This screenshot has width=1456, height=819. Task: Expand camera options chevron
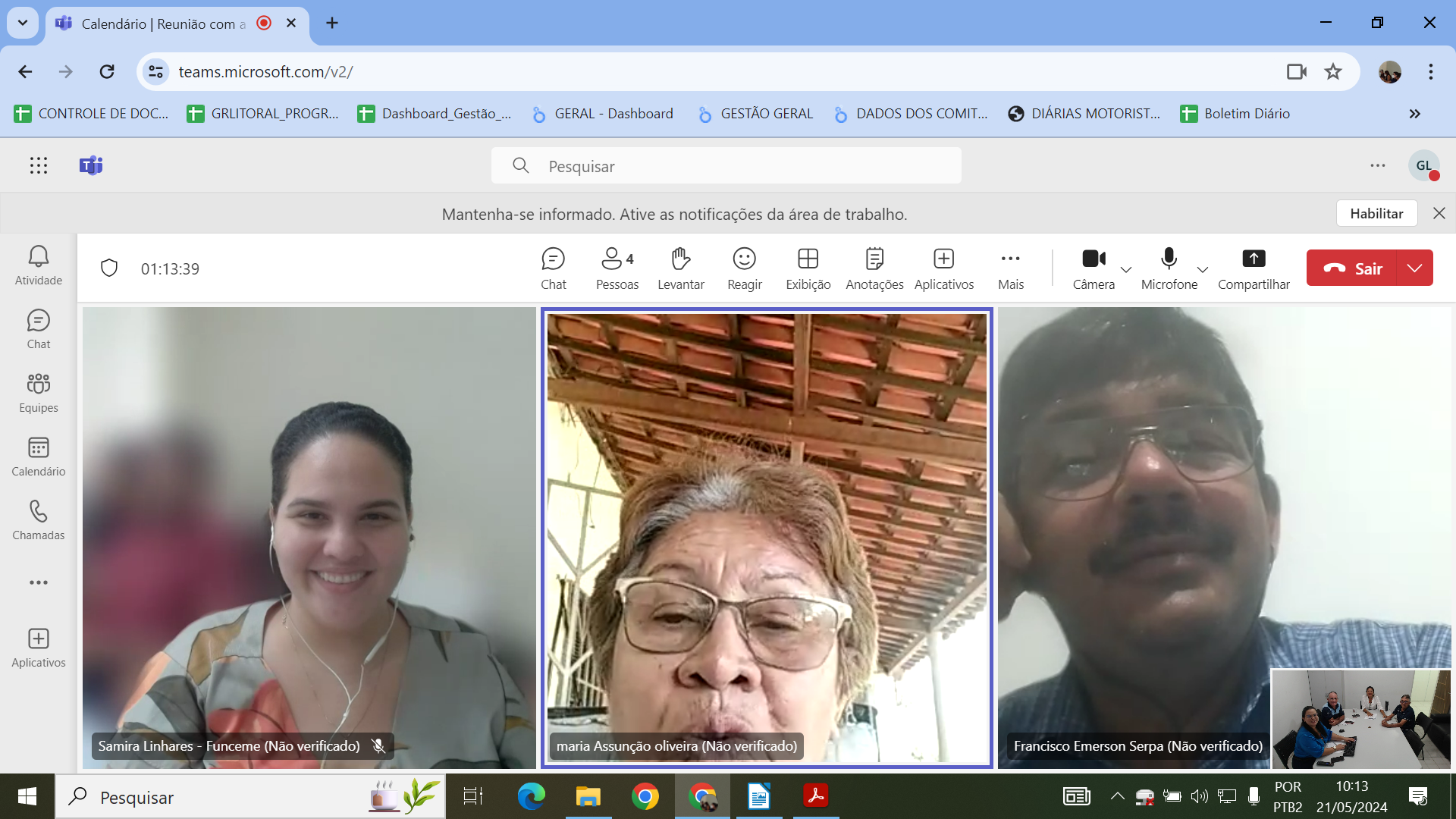(1126, 269)
